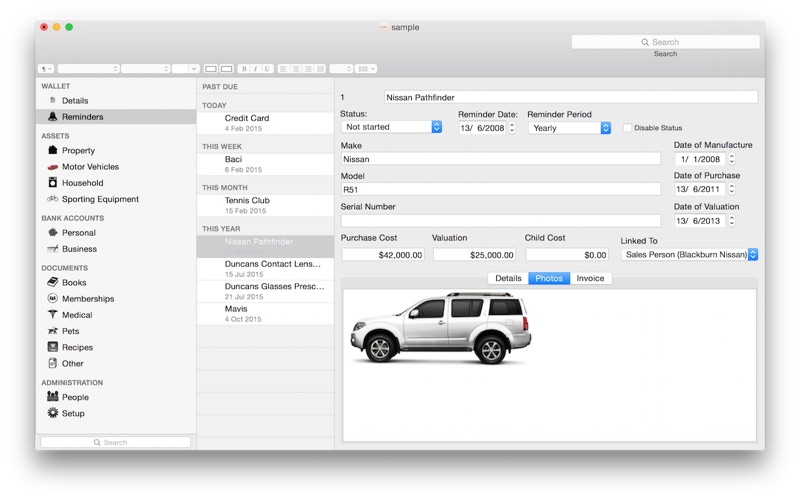Adjust Date of Manufacture stepper
Screen dimensions: 800x500
(x=732, y=159)
